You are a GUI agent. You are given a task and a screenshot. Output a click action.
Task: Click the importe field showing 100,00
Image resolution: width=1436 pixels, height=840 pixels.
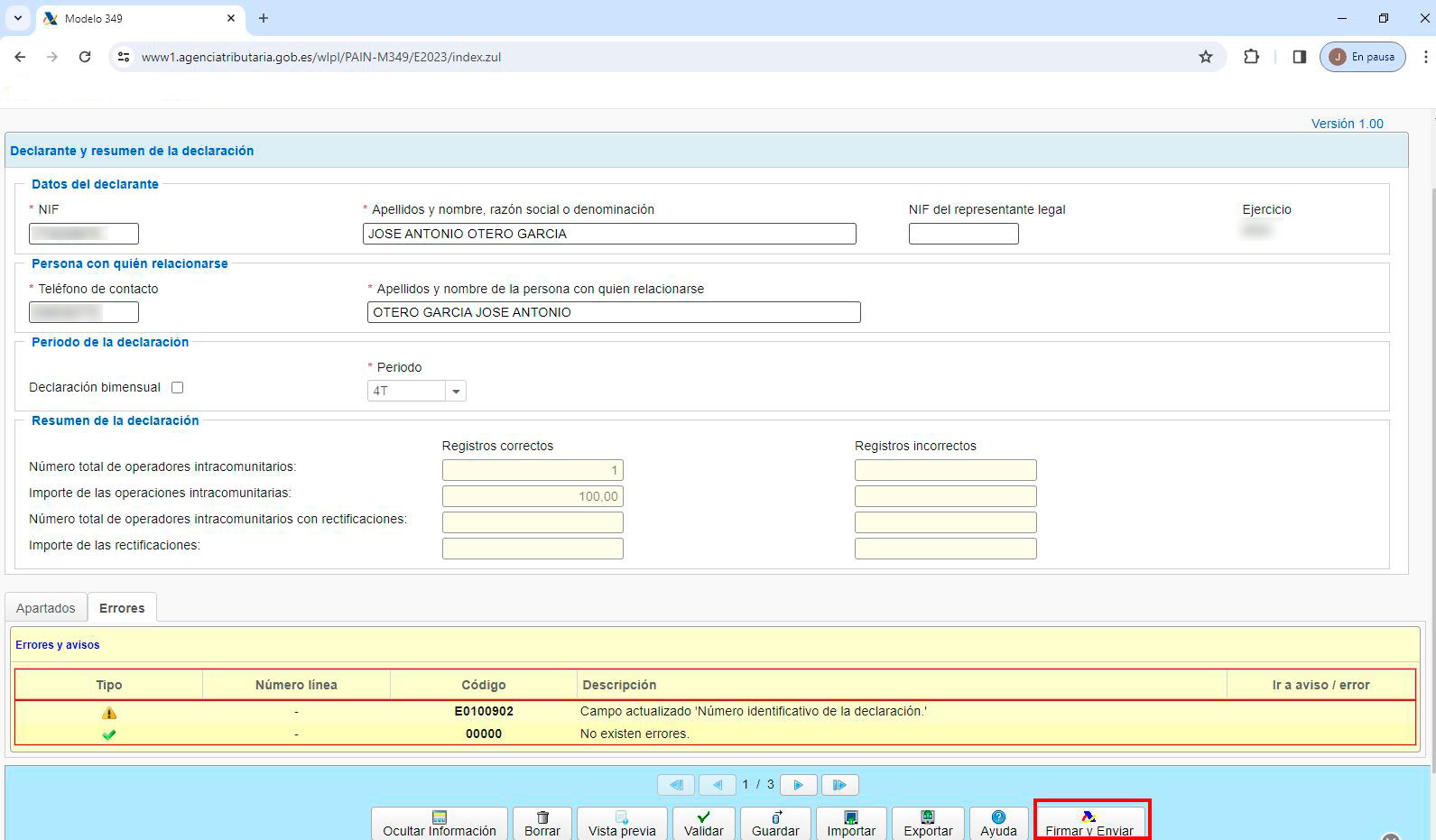pos(533,496)
